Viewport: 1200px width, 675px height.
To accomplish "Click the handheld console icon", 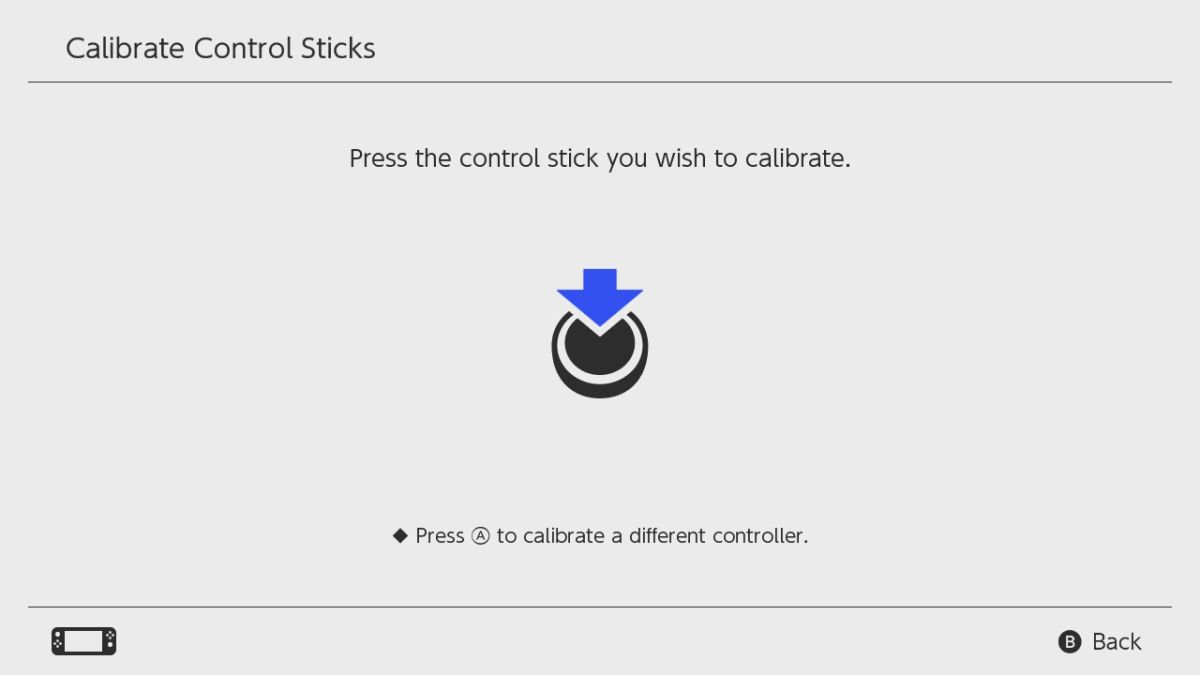I will tap(84, 641).
